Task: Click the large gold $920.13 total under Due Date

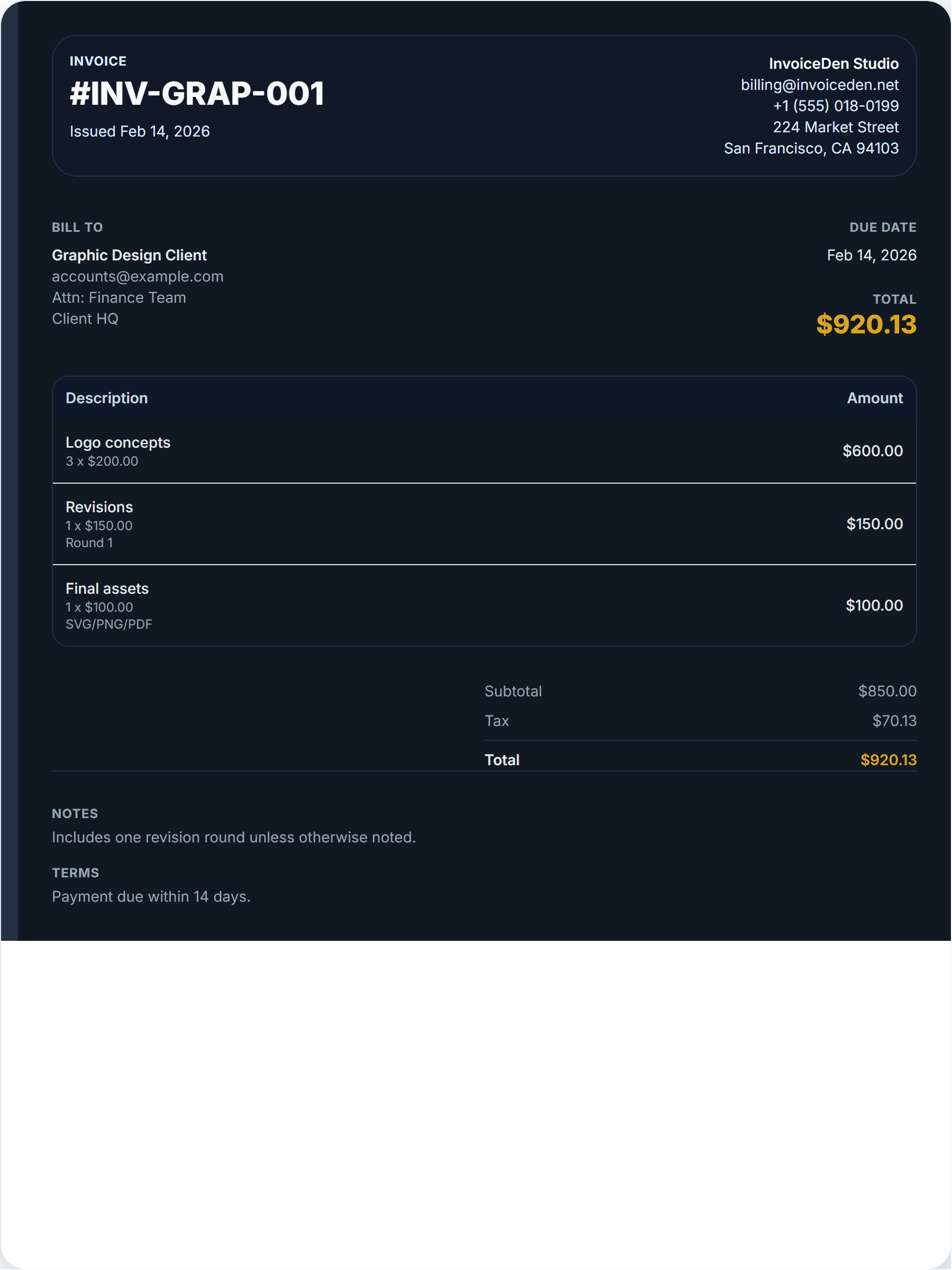Action: pyautogui.click(x=865, y=324)
